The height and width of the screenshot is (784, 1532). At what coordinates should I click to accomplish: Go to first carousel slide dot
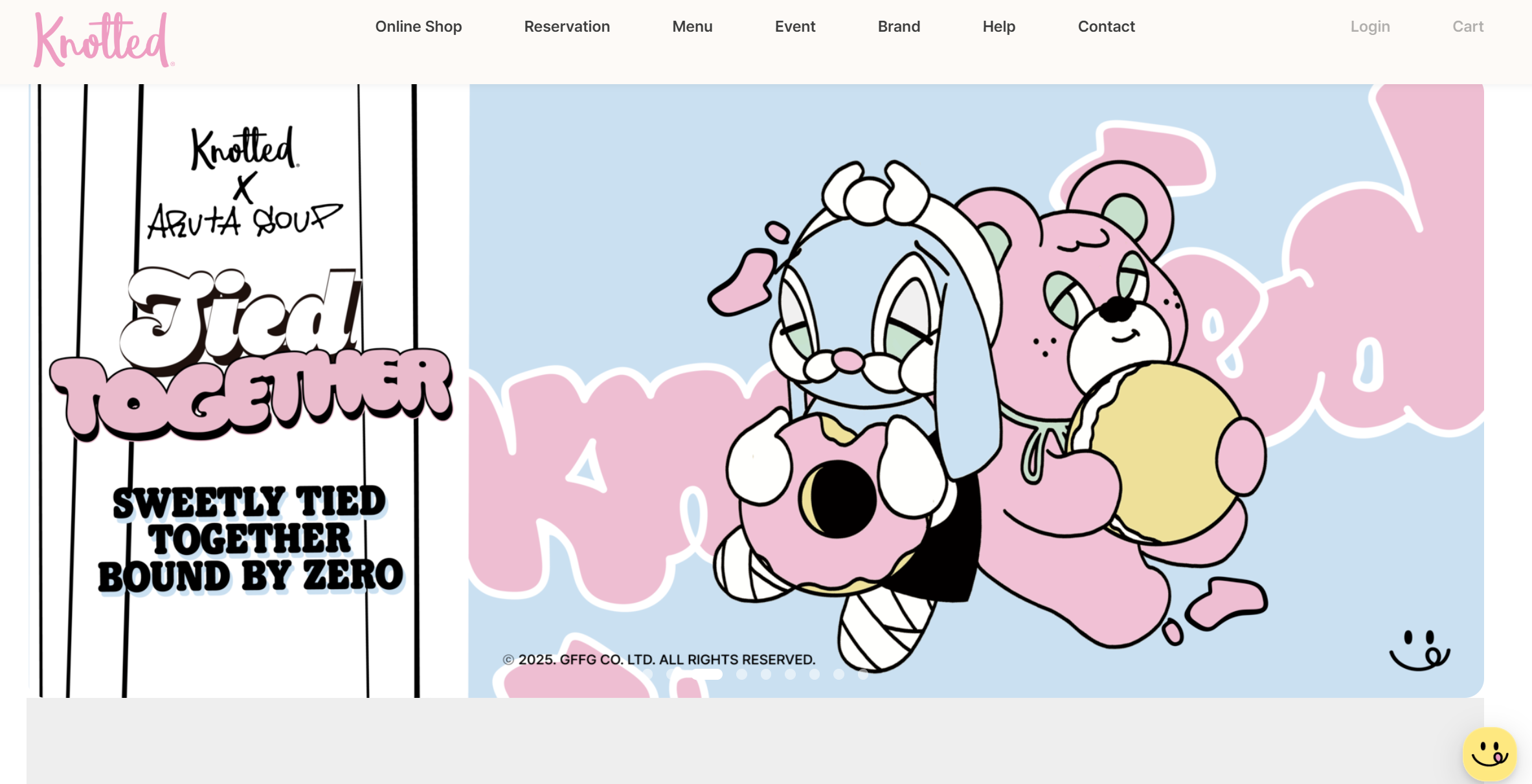click(648, 674)
